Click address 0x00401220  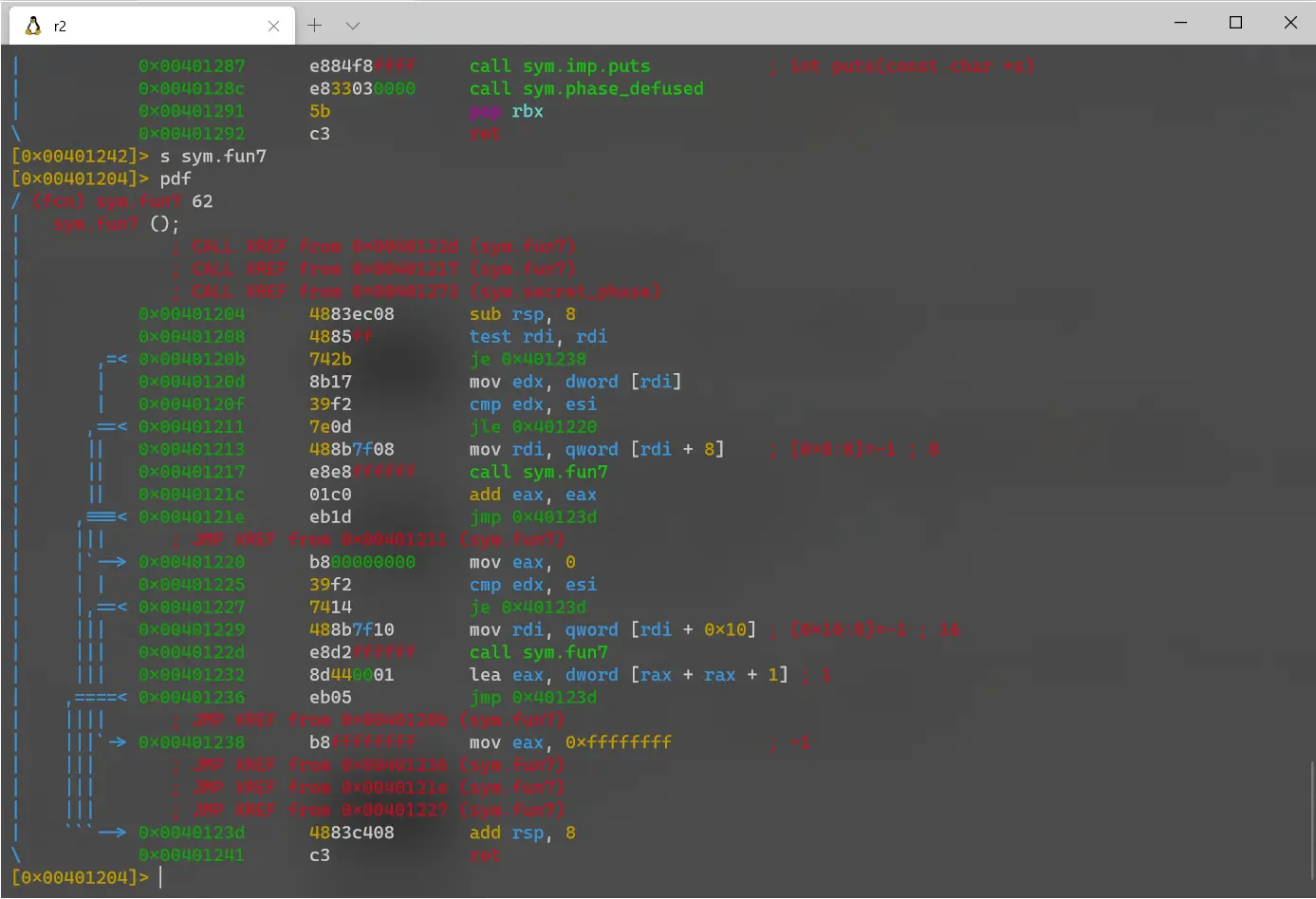tap(192, 562)
